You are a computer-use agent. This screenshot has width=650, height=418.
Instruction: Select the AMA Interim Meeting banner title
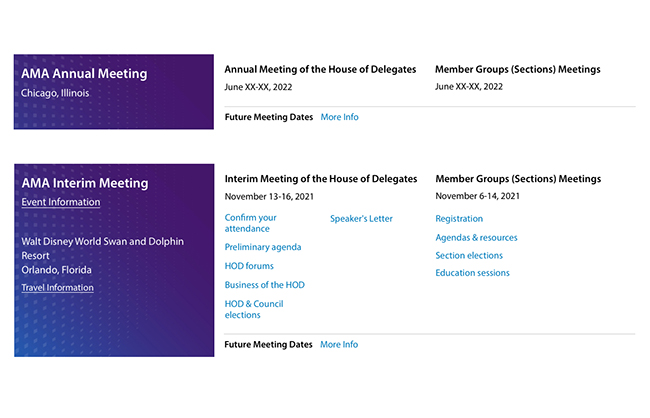[84, 183]
